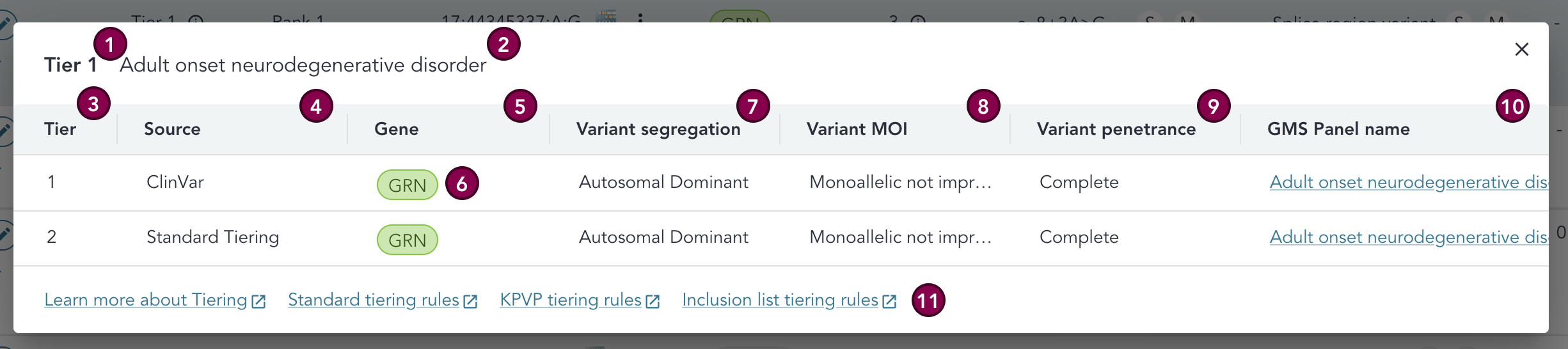Open the panel name link in ClinVar row
Screen dimensions: 1568x349
tap(1407, 182)
